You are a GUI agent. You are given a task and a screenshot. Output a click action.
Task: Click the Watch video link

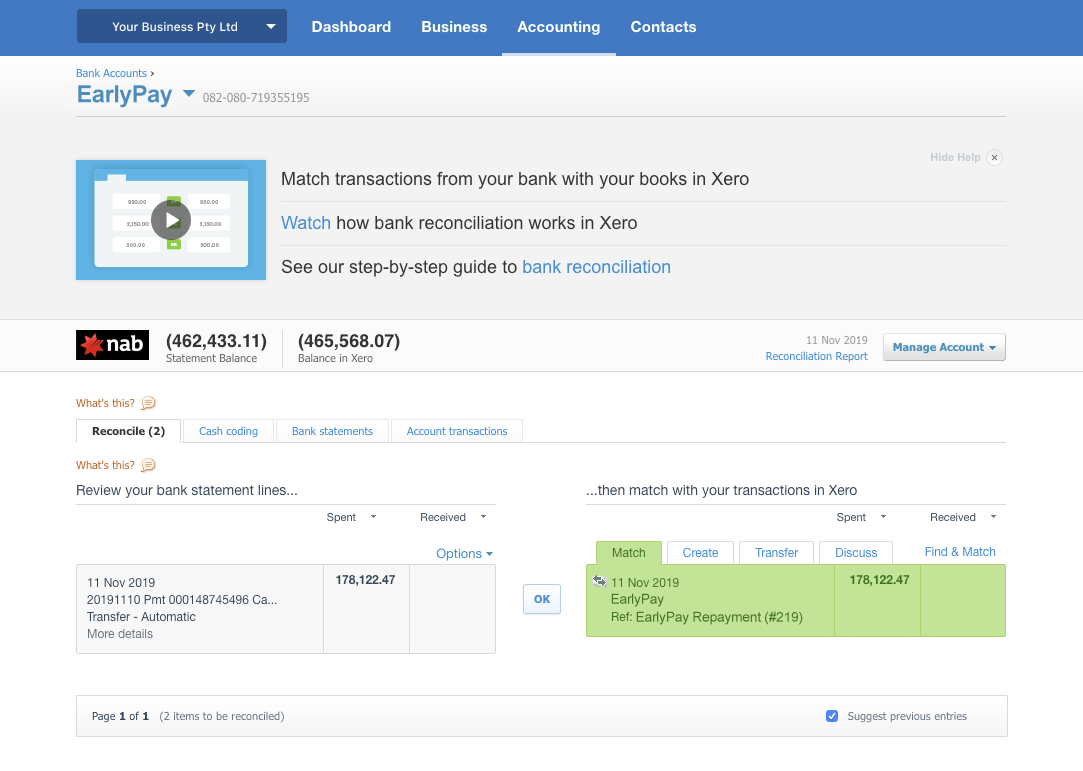click(306, 223)
